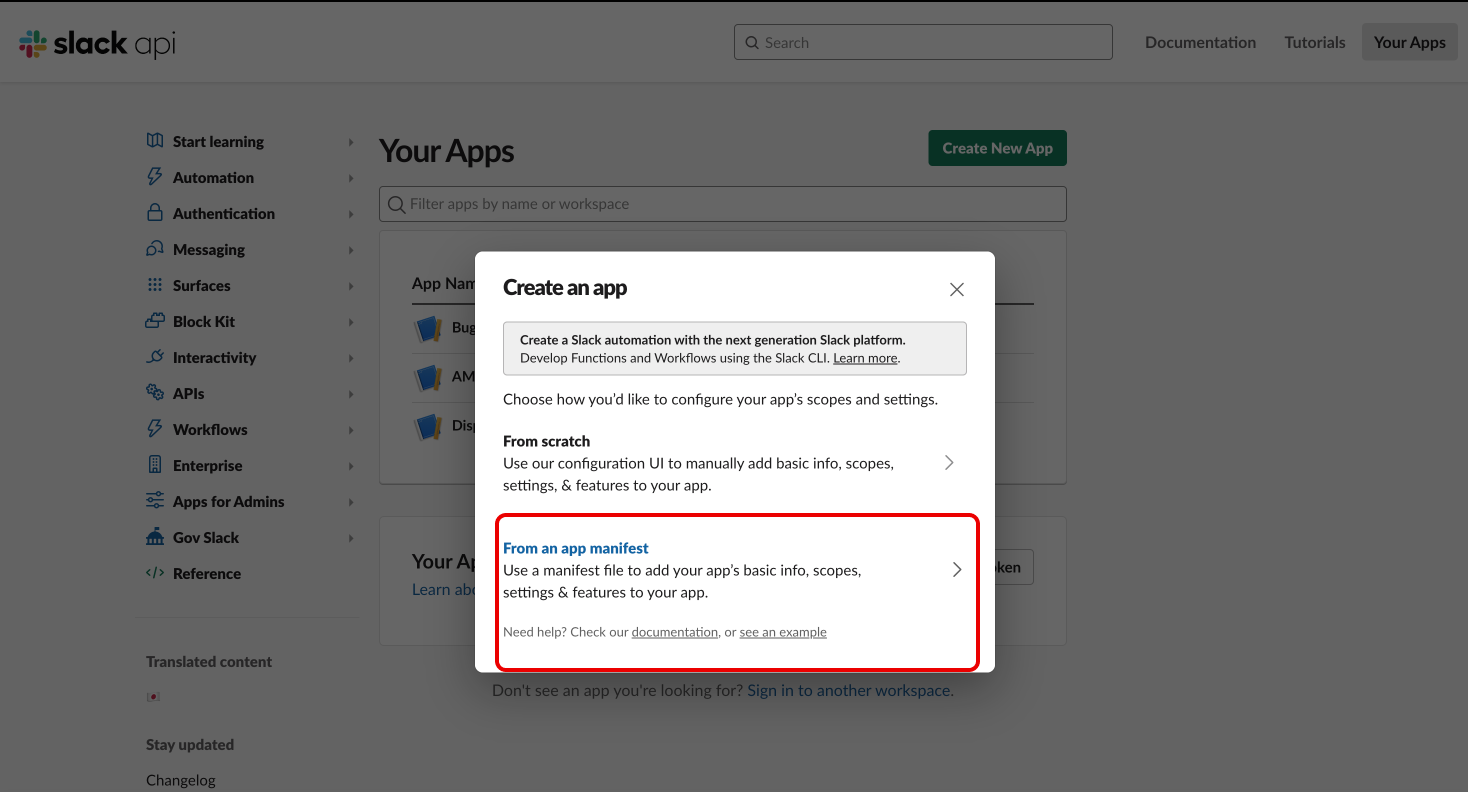Click the Your Apps page heading

[x=447, y=151]
